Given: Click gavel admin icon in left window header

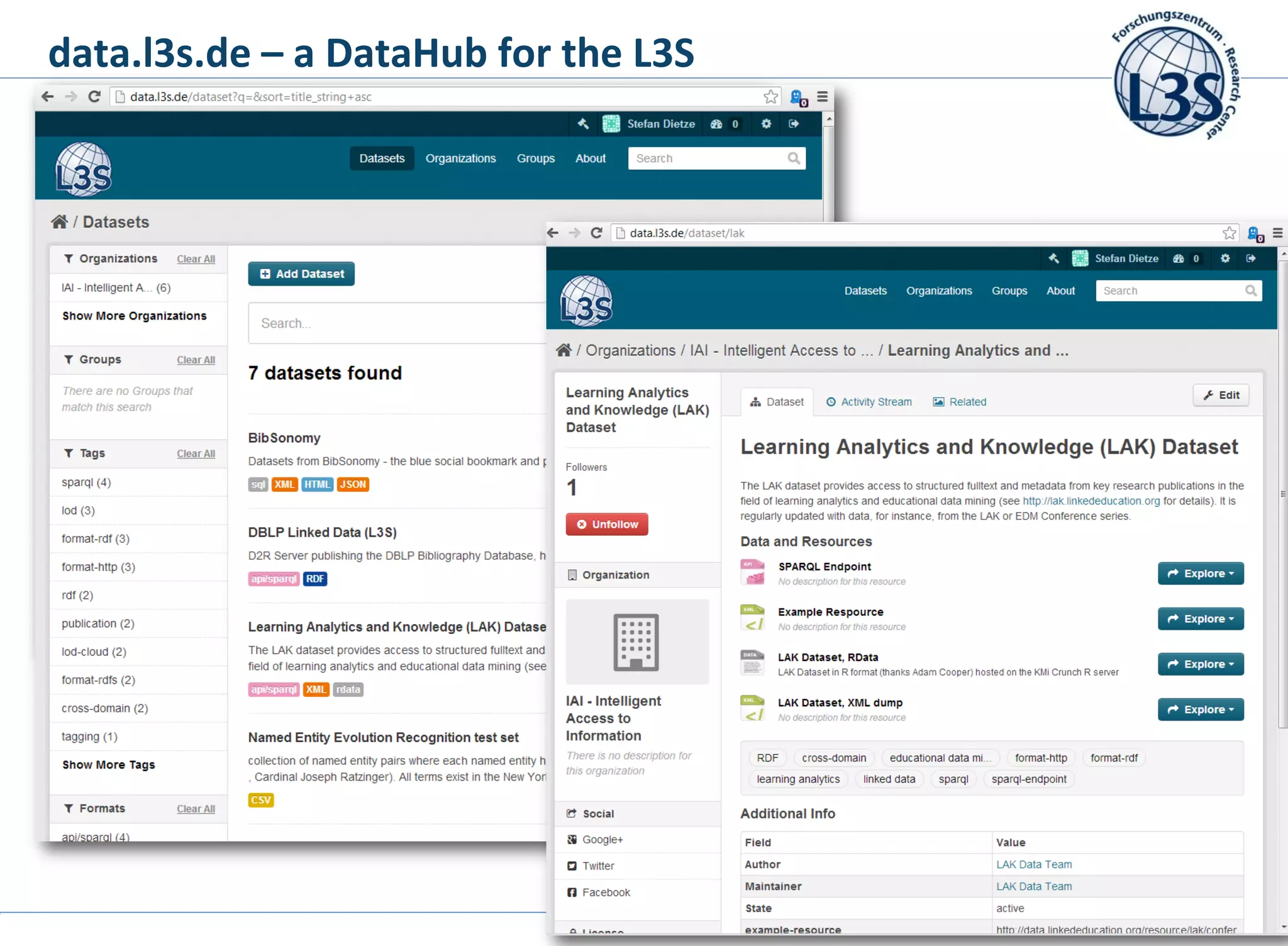Looking at the screenshot, I should (x=583, y=124).
